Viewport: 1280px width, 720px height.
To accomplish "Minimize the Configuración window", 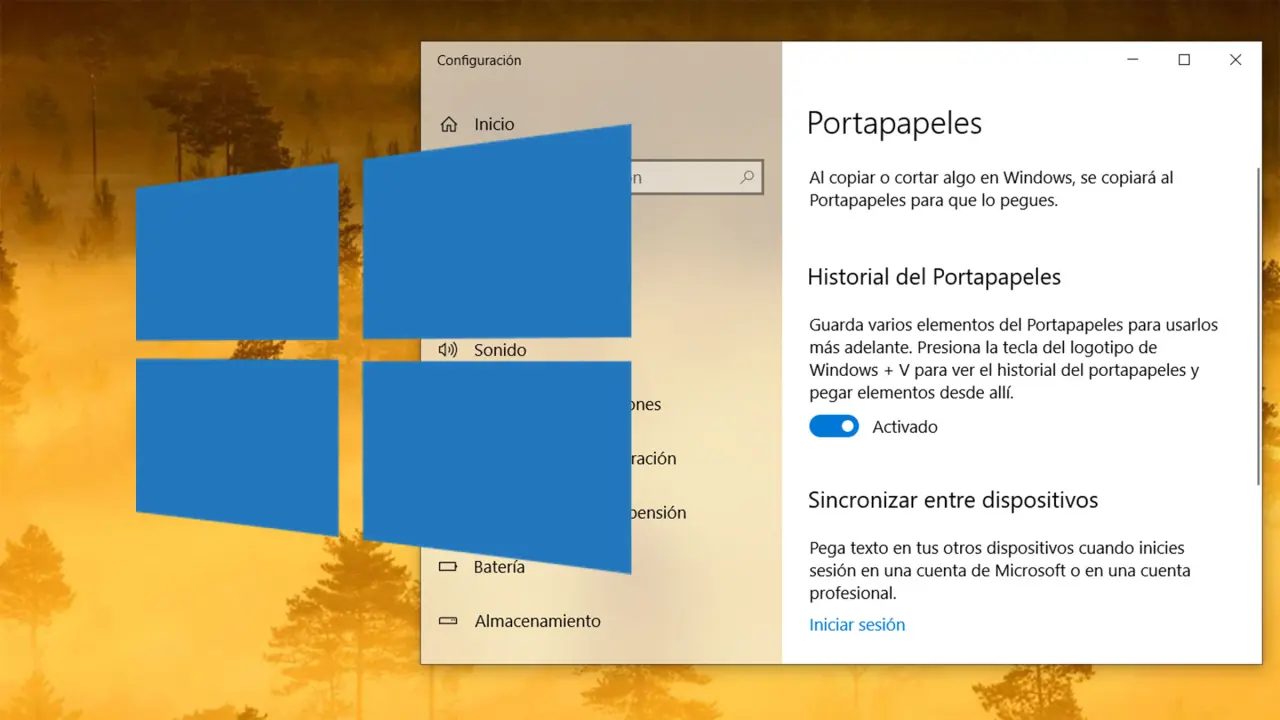I will click(x=1132, y=60).
